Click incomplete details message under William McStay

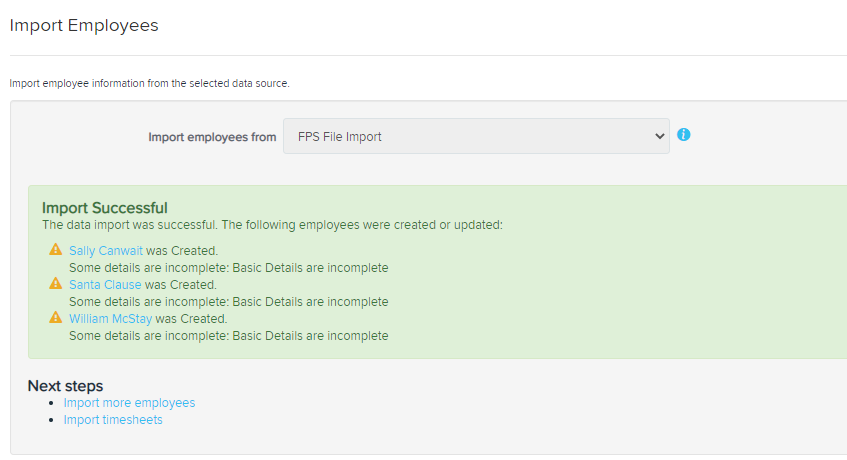pyautogui.click(x=228, y=336)
